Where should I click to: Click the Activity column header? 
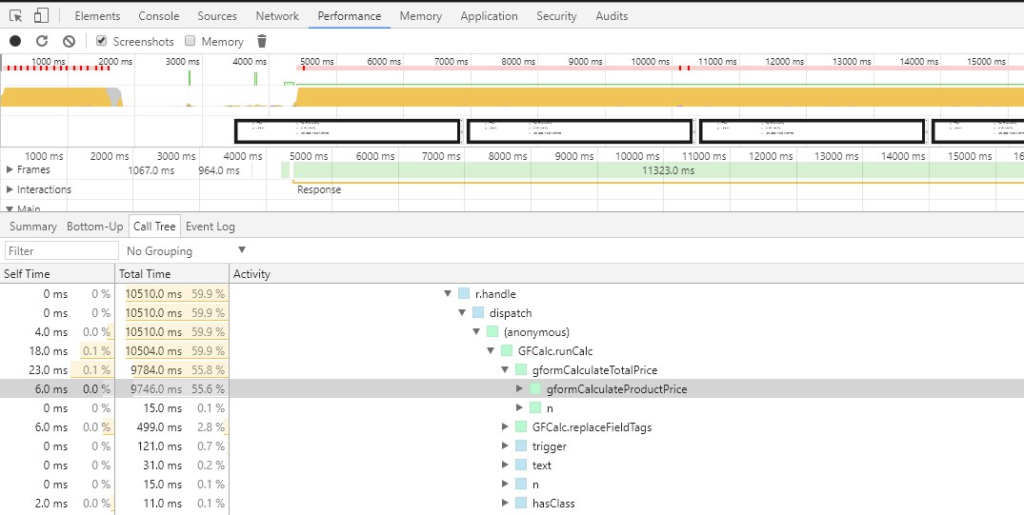[627, 274]
